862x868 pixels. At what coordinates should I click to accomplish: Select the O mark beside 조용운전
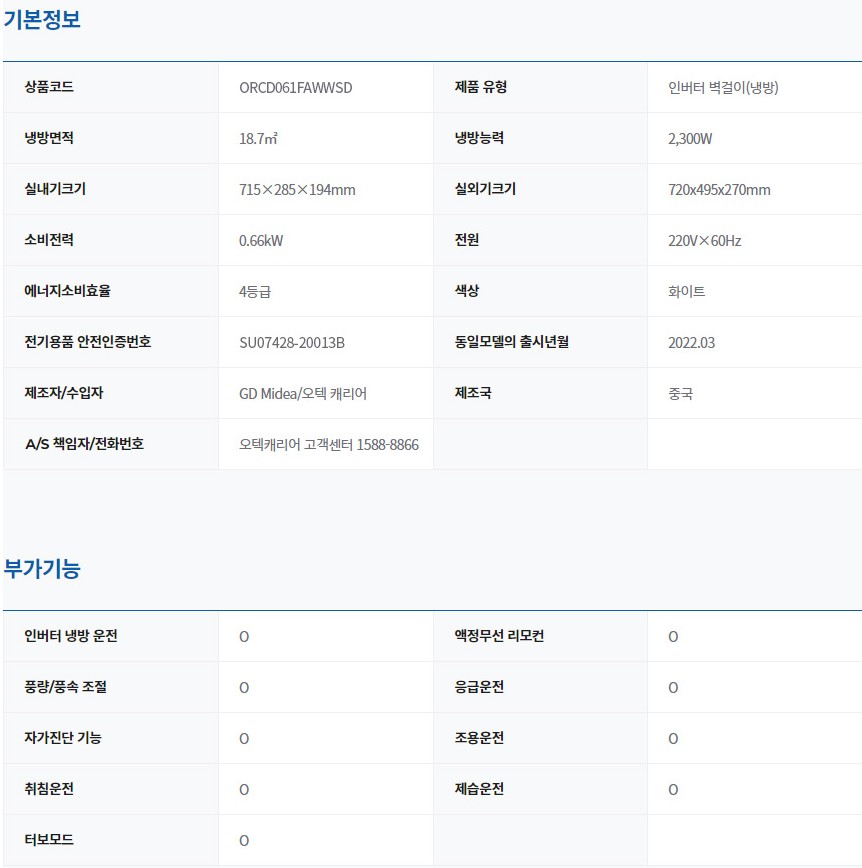pyautogui.click(x=673, y=738)
